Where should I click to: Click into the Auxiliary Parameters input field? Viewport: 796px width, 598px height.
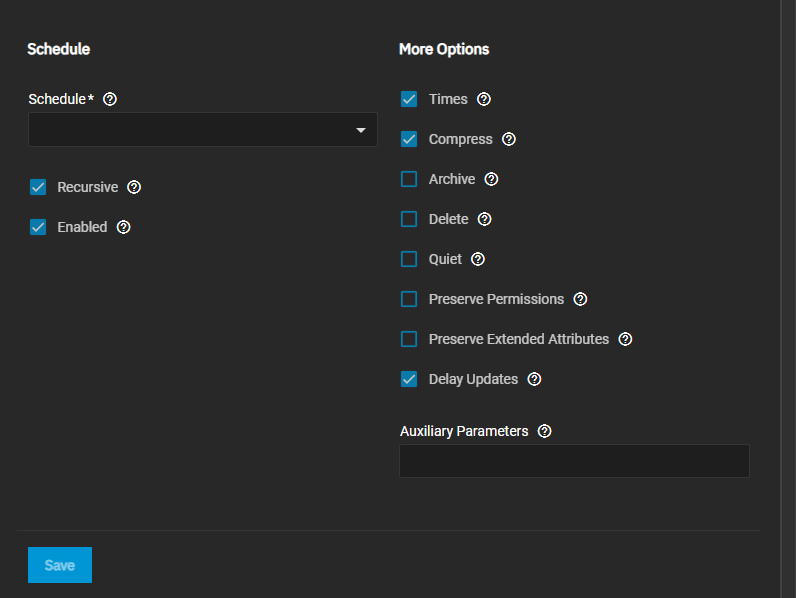coord(574,461)
